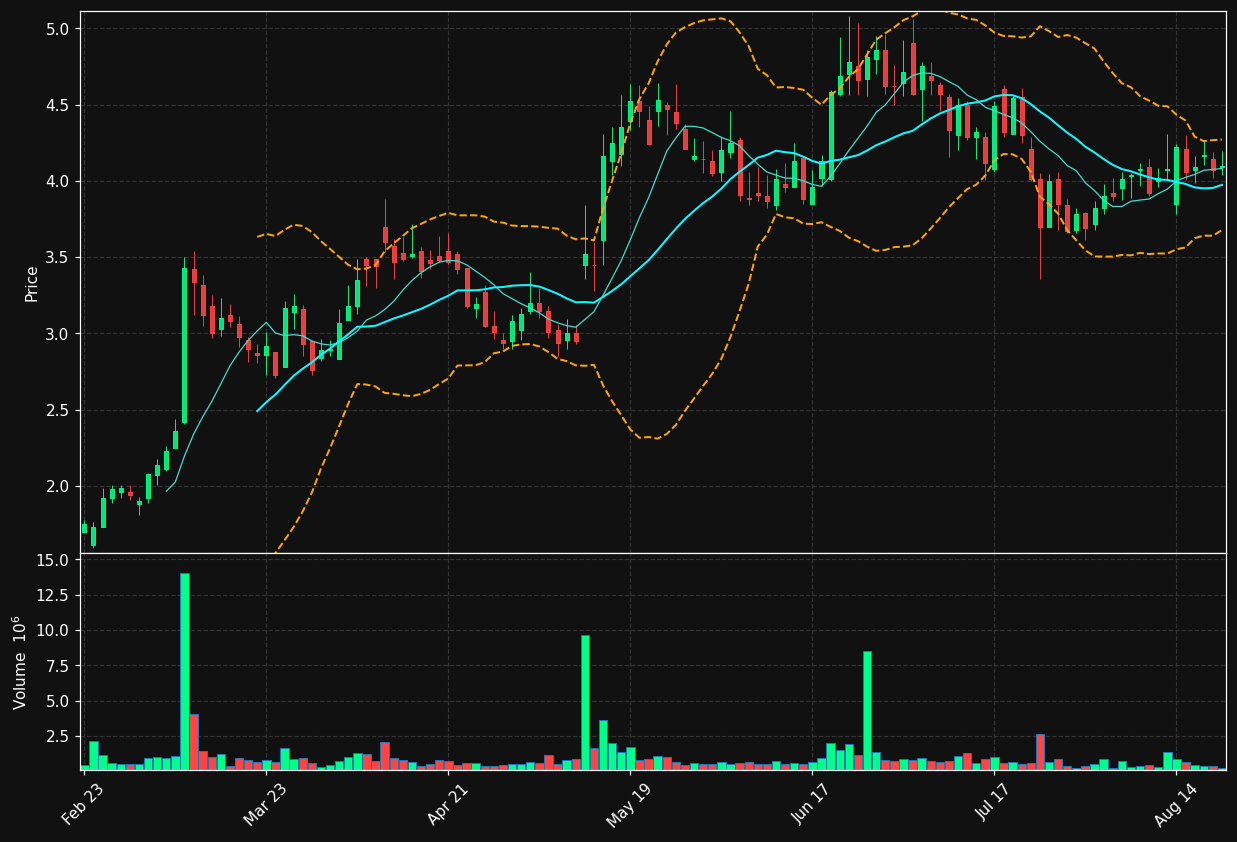Screen dimensions: 1237x842
Task: Click the 2.0 price tick label
Action: pos(58,486)
